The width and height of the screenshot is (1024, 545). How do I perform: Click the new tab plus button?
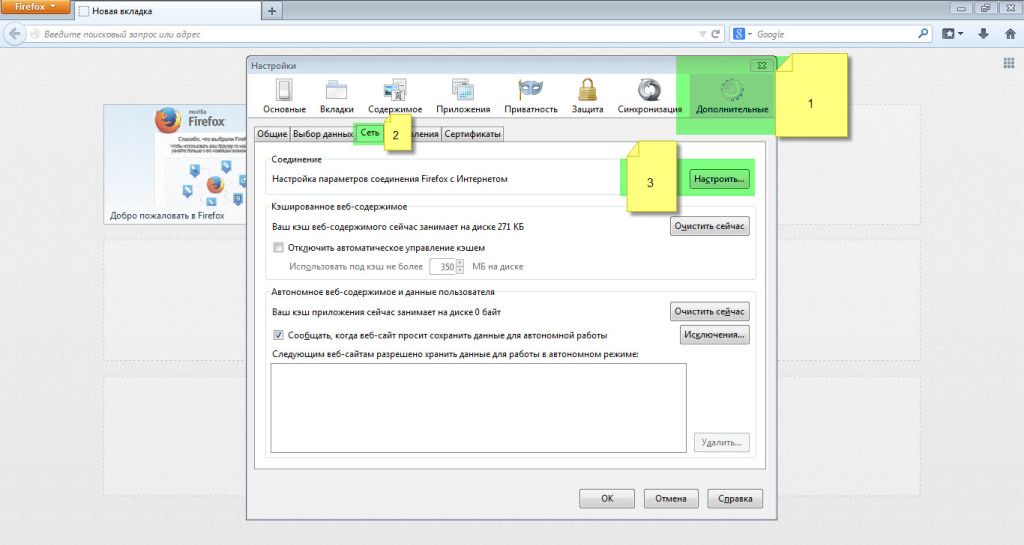tap(272, 11)
